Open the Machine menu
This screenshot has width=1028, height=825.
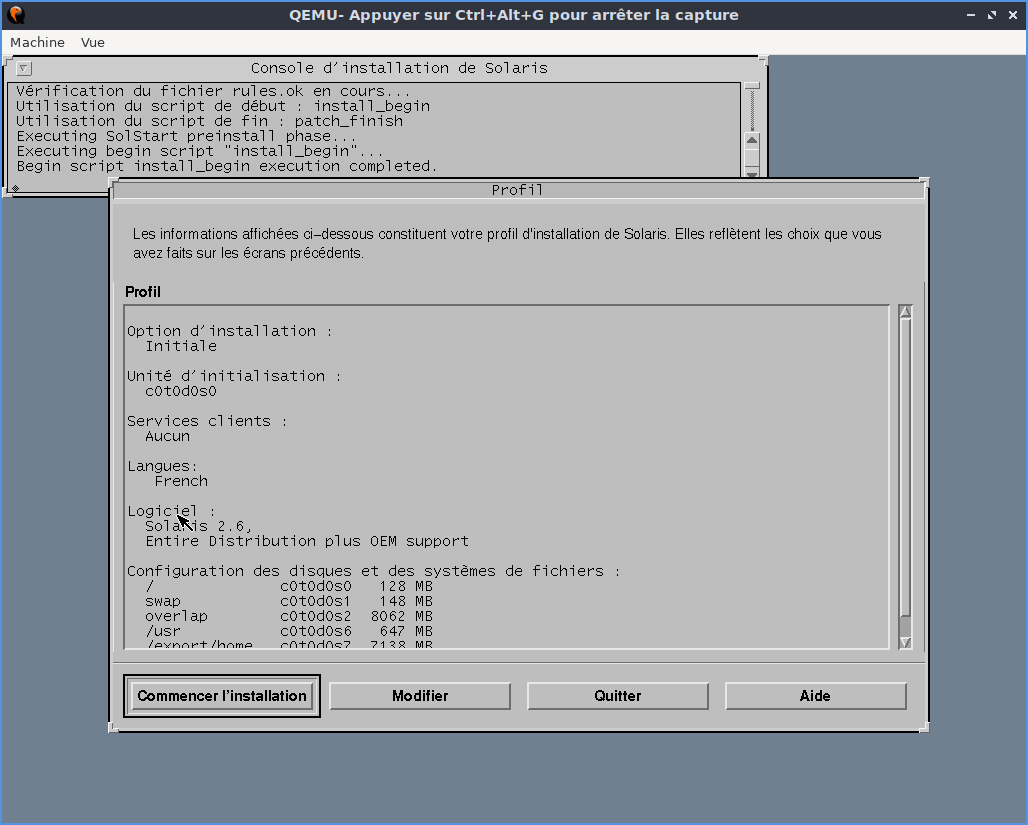[37, 43]
